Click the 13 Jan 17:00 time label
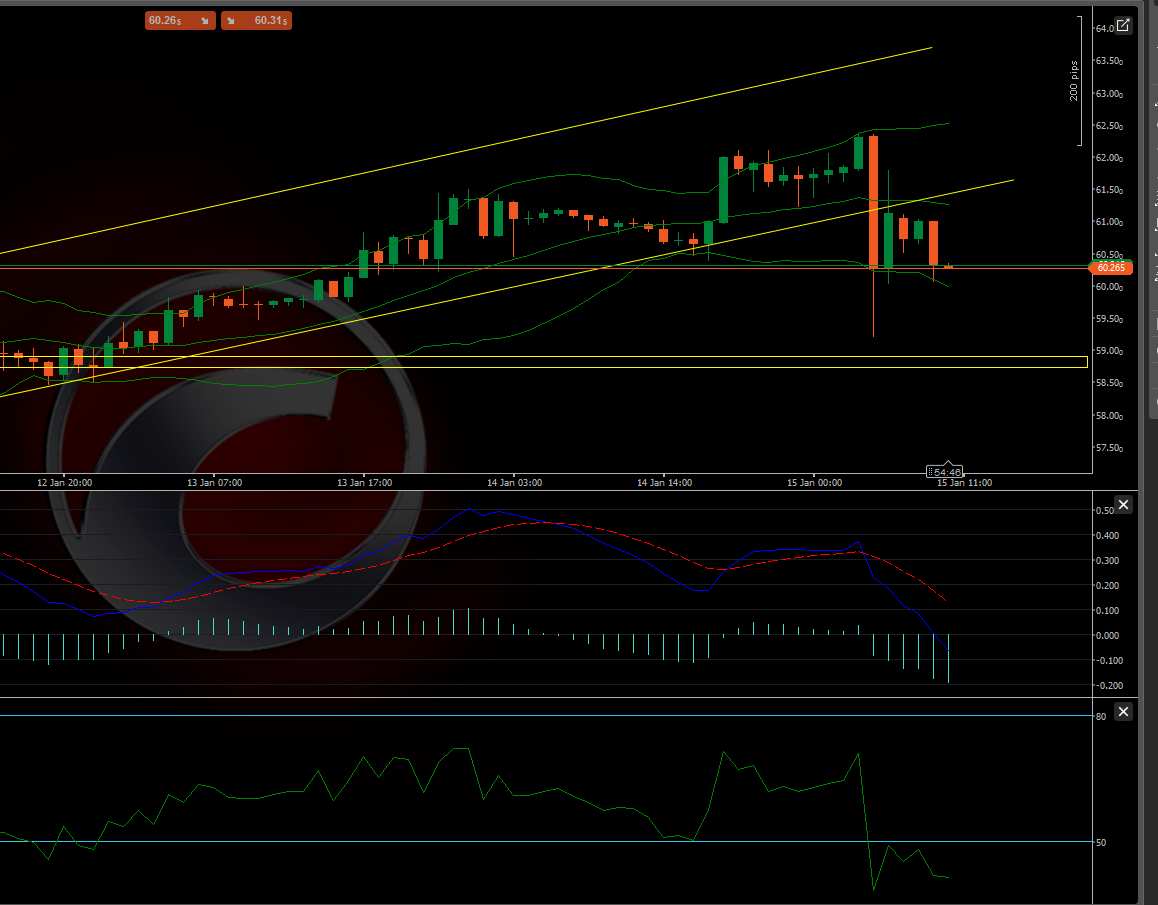This screenshot has width=1158, height=905. (x=364, y=482)
